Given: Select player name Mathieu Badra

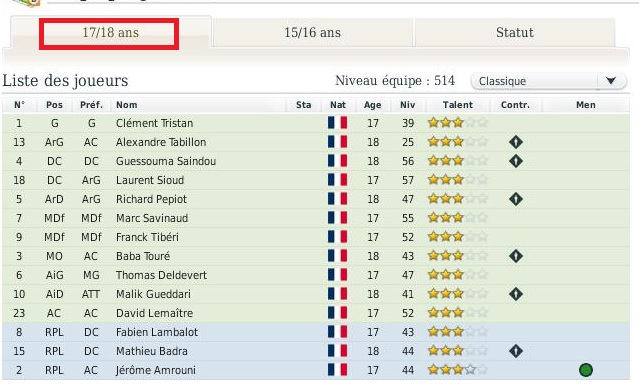Looking at the screenshot, I should [x=152, y=351].
